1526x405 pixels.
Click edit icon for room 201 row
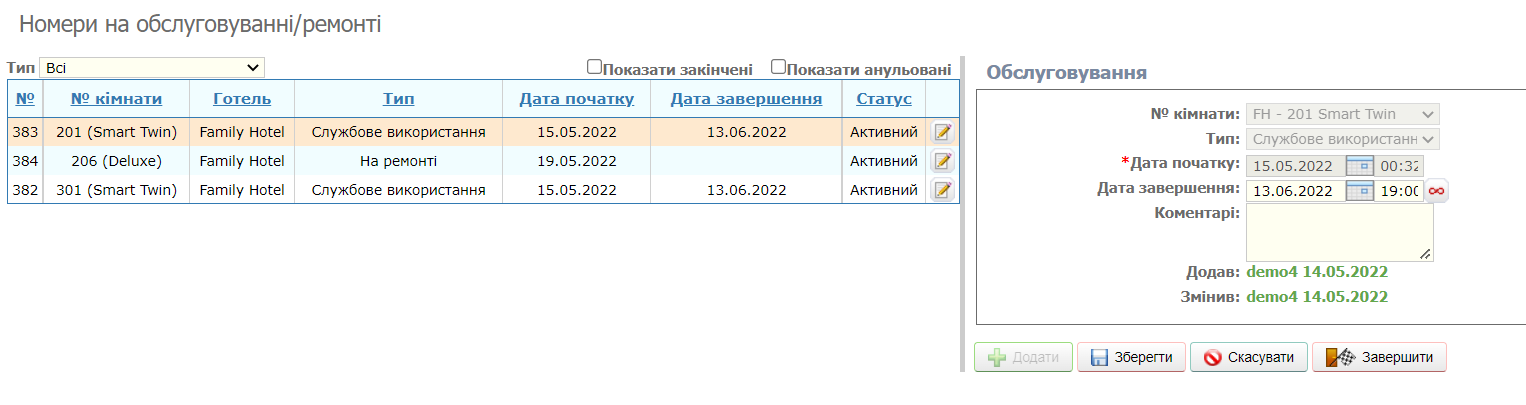[x=942, y=132]
